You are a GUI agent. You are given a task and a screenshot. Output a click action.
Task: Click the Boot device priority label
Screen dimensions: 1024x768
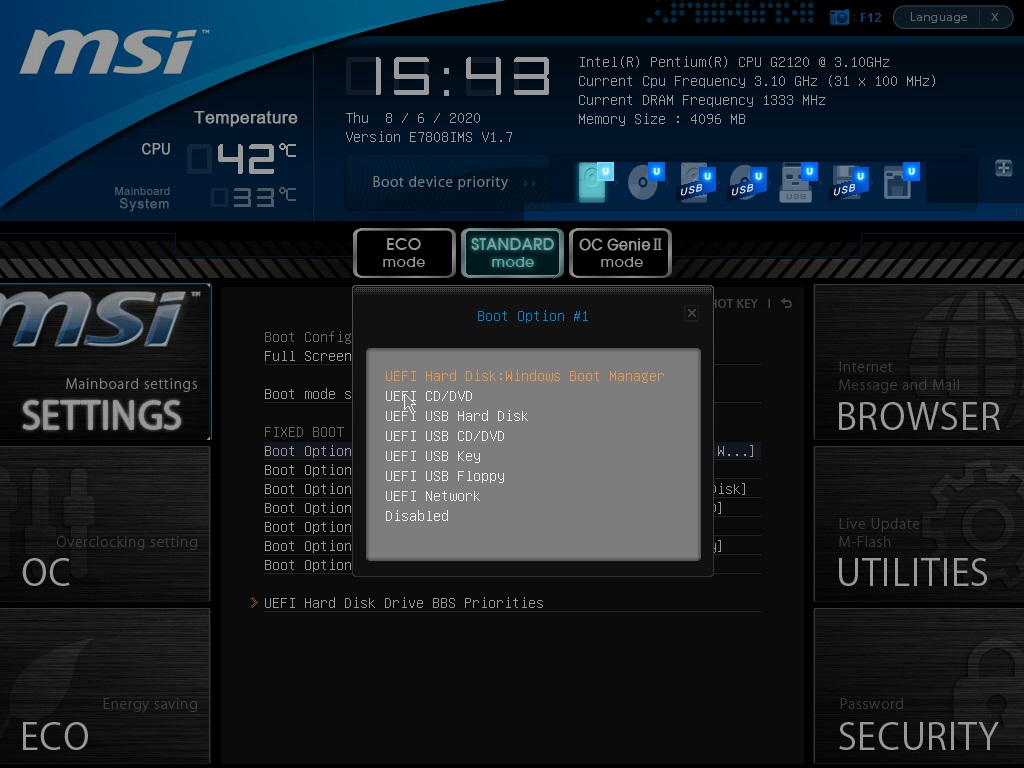point(440,182)
